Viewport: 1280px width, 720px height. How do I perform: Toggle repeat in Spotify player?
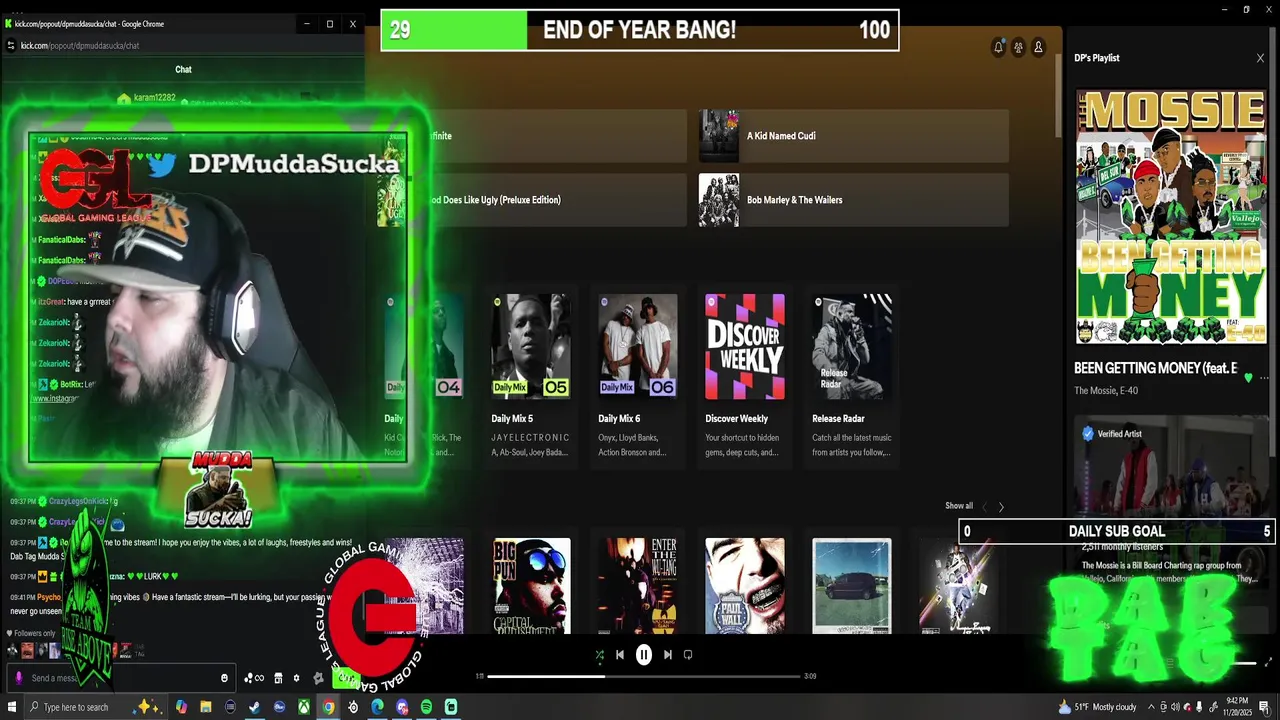(688, 655)
